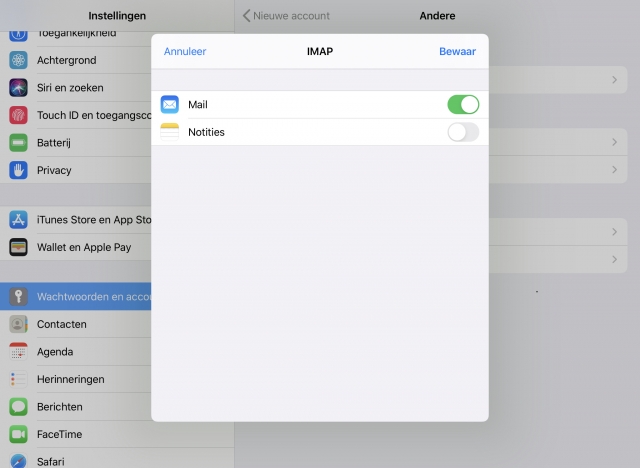This screenshot has width=640, height=468.
Task: Tap the Wachtwoorden key icon
Action: pyautogui.click(x=18, y=297)
